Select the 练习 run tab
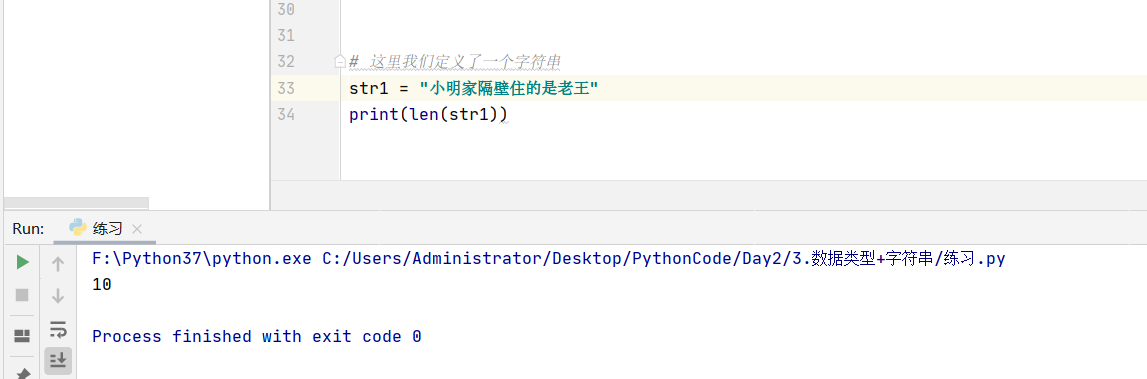The width and height of the screenshot is (1147, 379). (105, 228)
